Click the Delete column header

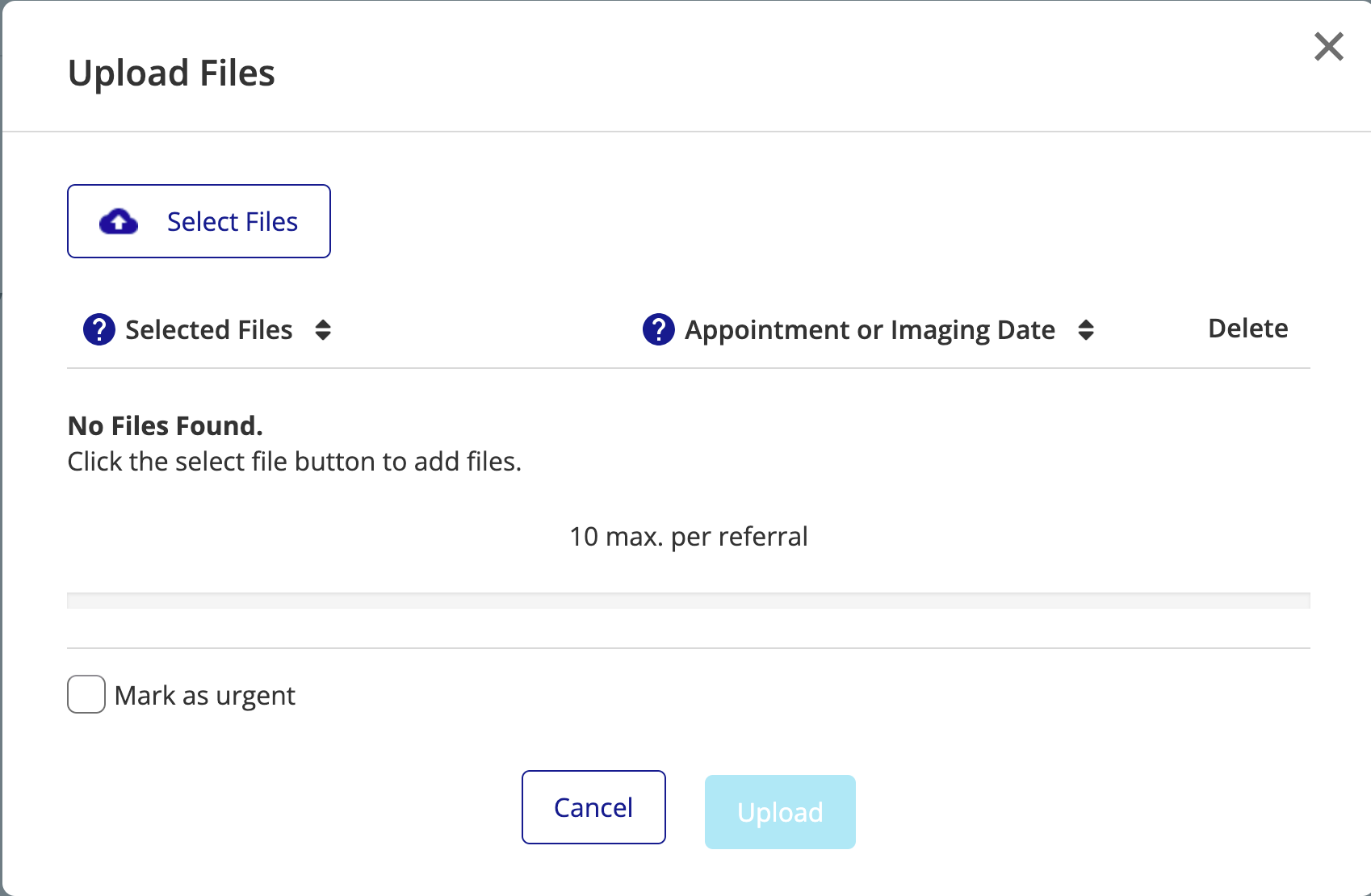pyautogui.click(x=1247, y=328)
